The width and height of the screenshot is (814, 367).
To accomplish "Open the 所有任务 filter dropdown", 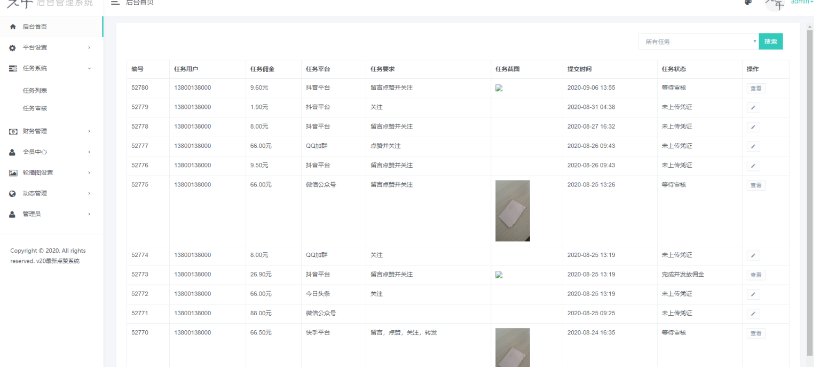I will pos(698,42).
